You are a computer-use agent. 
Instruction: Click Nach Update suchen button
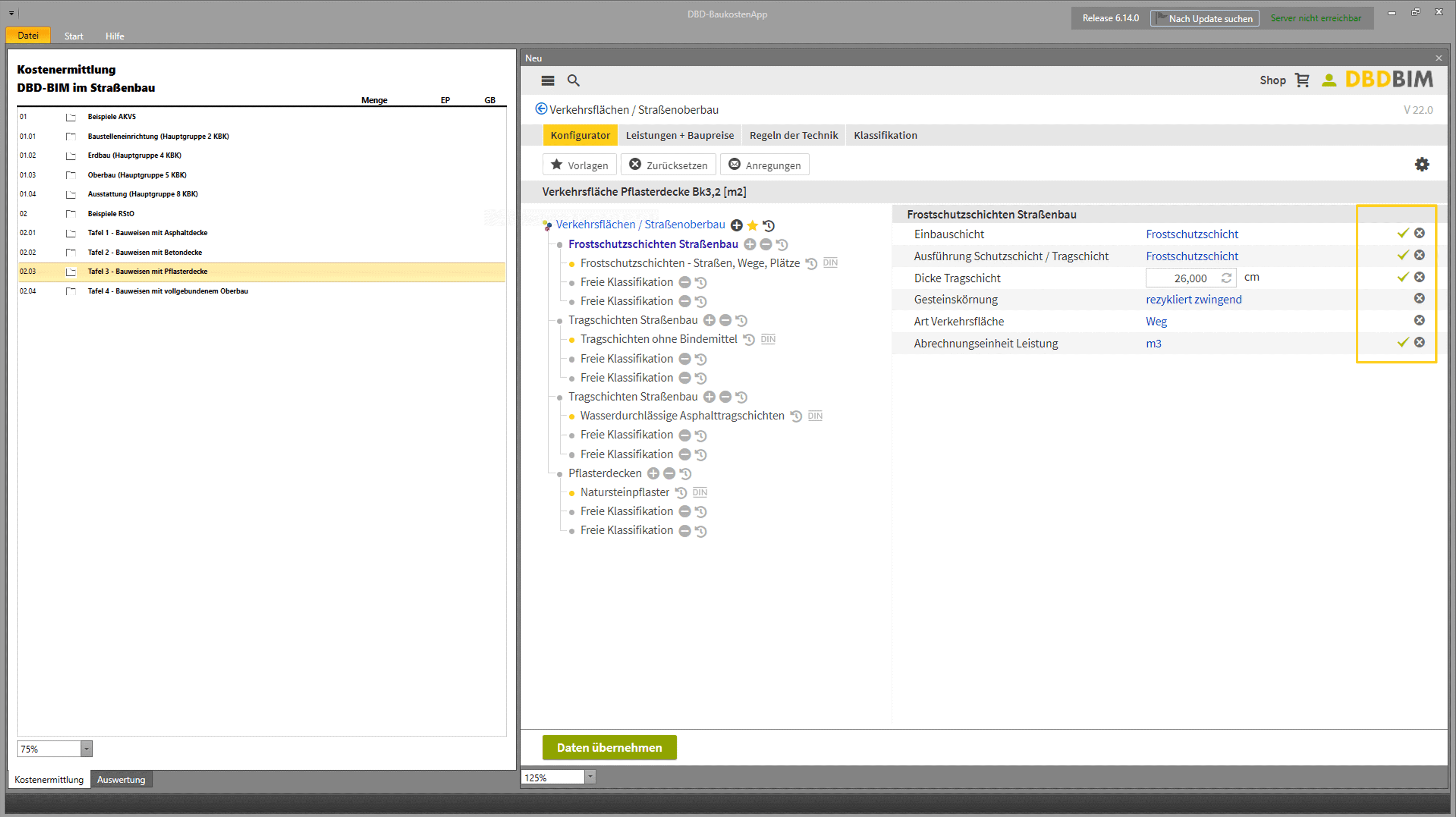point(1204,18)
